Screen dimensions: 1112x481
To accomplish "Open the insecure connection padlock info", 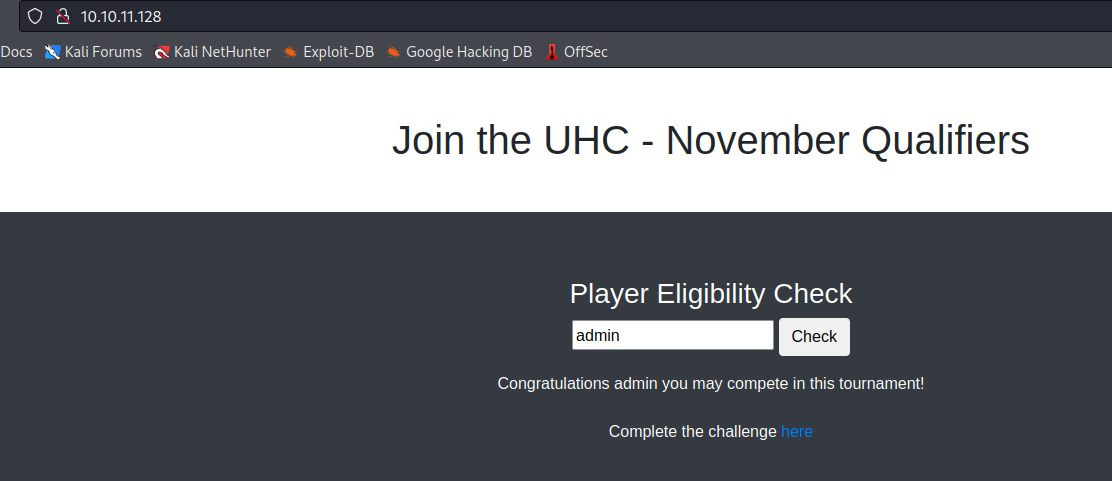I will pyautogui.click(x=62, y=16).
